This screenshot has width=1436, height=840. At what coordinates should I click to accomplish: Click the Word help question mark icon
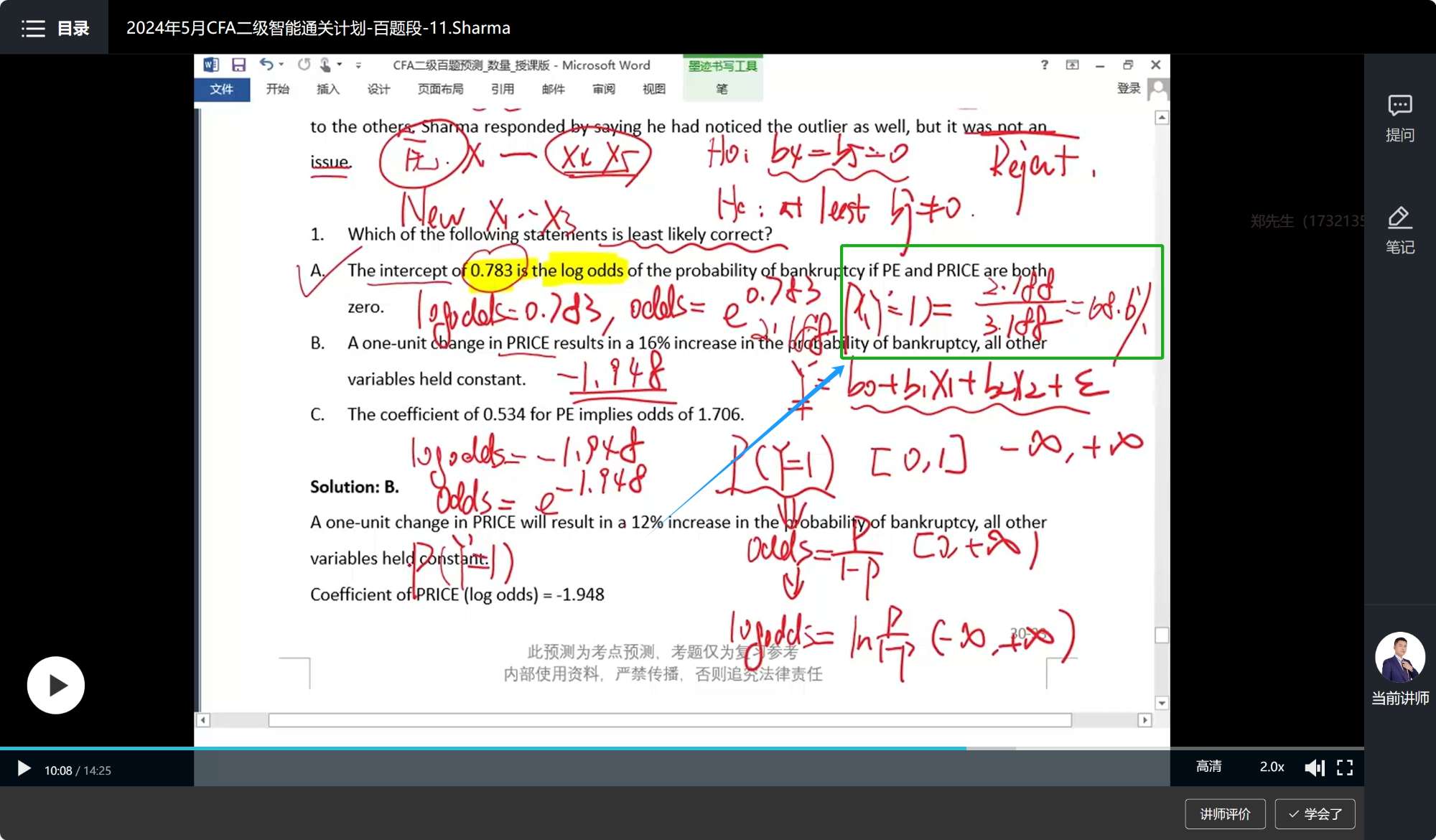[1044, 65]
